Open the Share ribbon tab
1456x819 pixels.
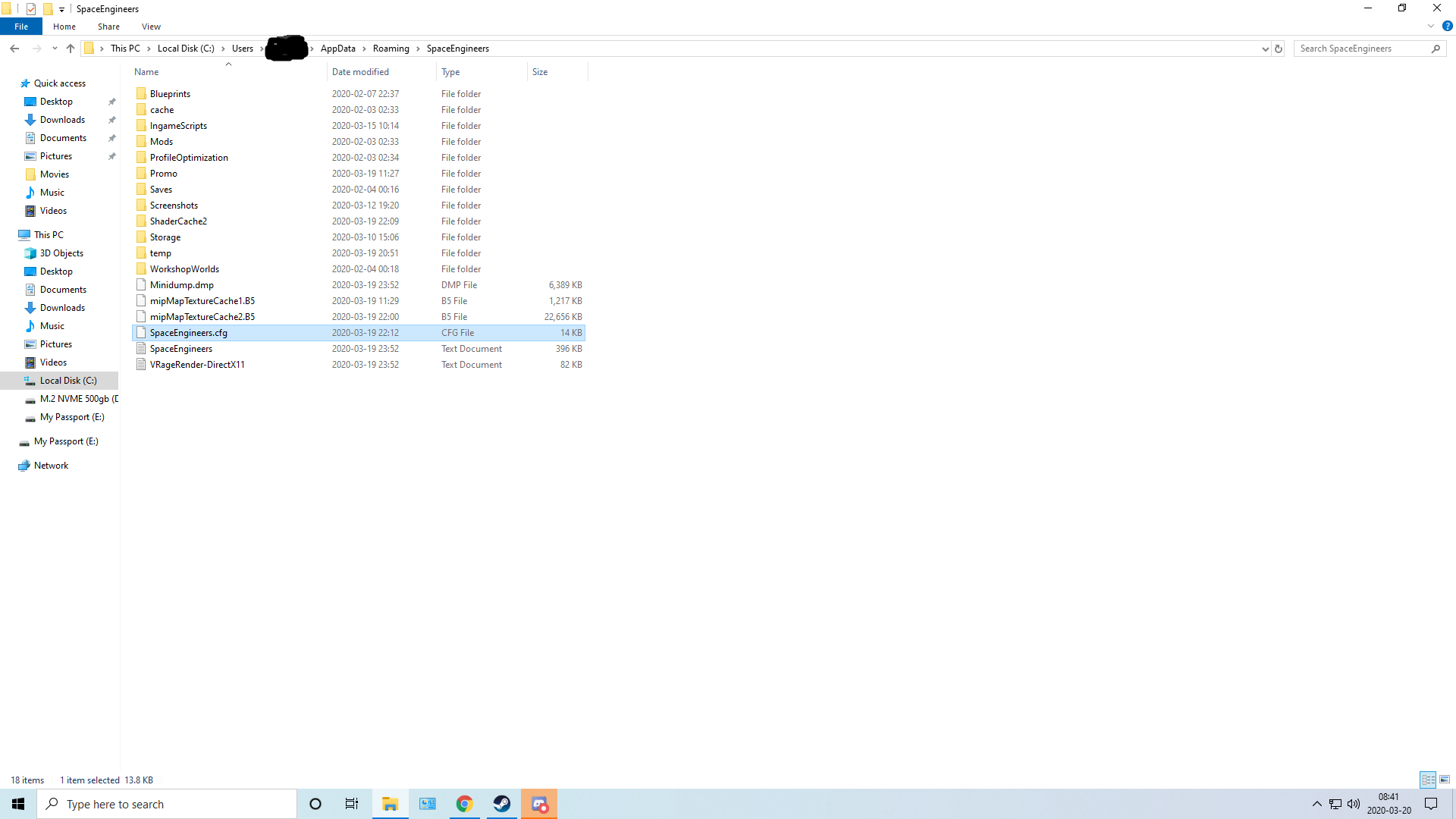[x=108, y=27]
